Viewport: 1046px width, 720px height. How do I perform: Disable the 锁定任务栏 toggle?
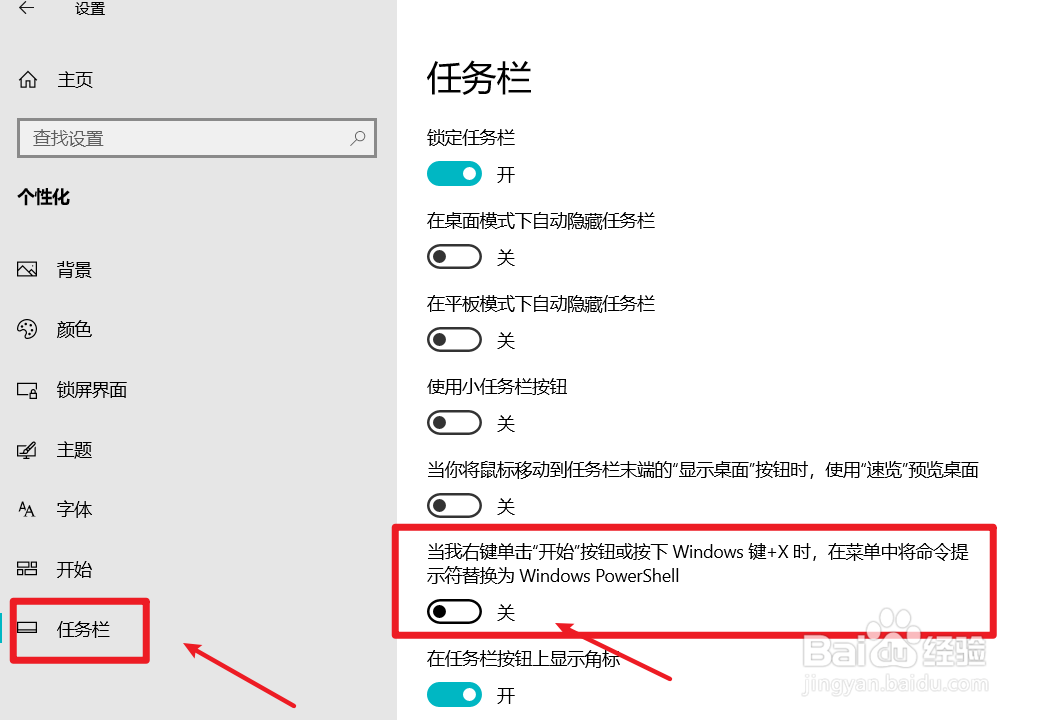[454, 173]
